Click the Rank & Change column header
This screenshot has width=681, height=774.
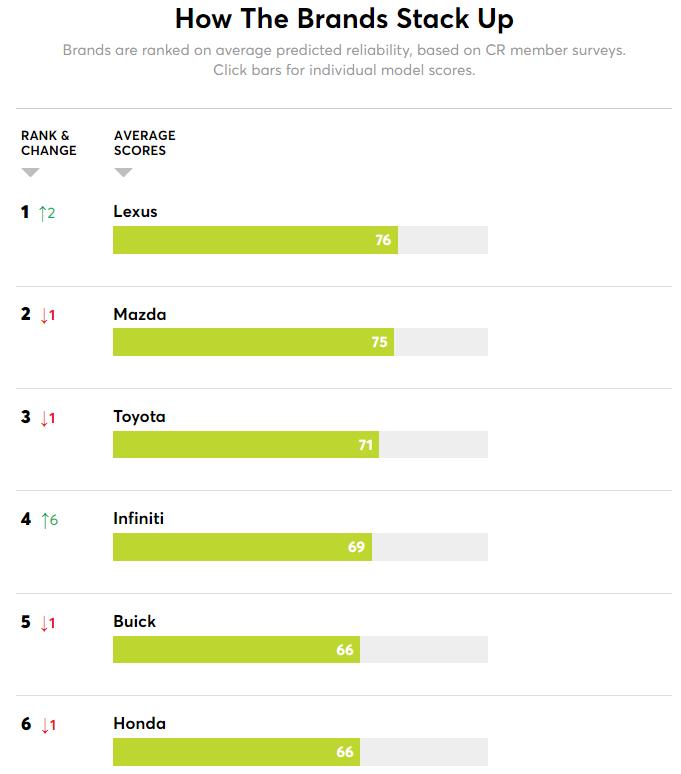click(x=48, y=143)
